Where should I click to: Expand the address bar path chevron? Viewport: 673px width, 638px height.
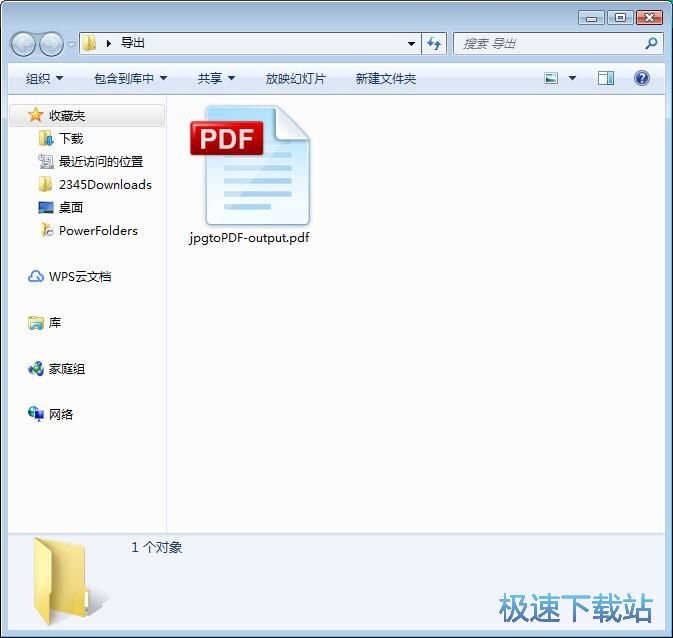tap(109, 43)
